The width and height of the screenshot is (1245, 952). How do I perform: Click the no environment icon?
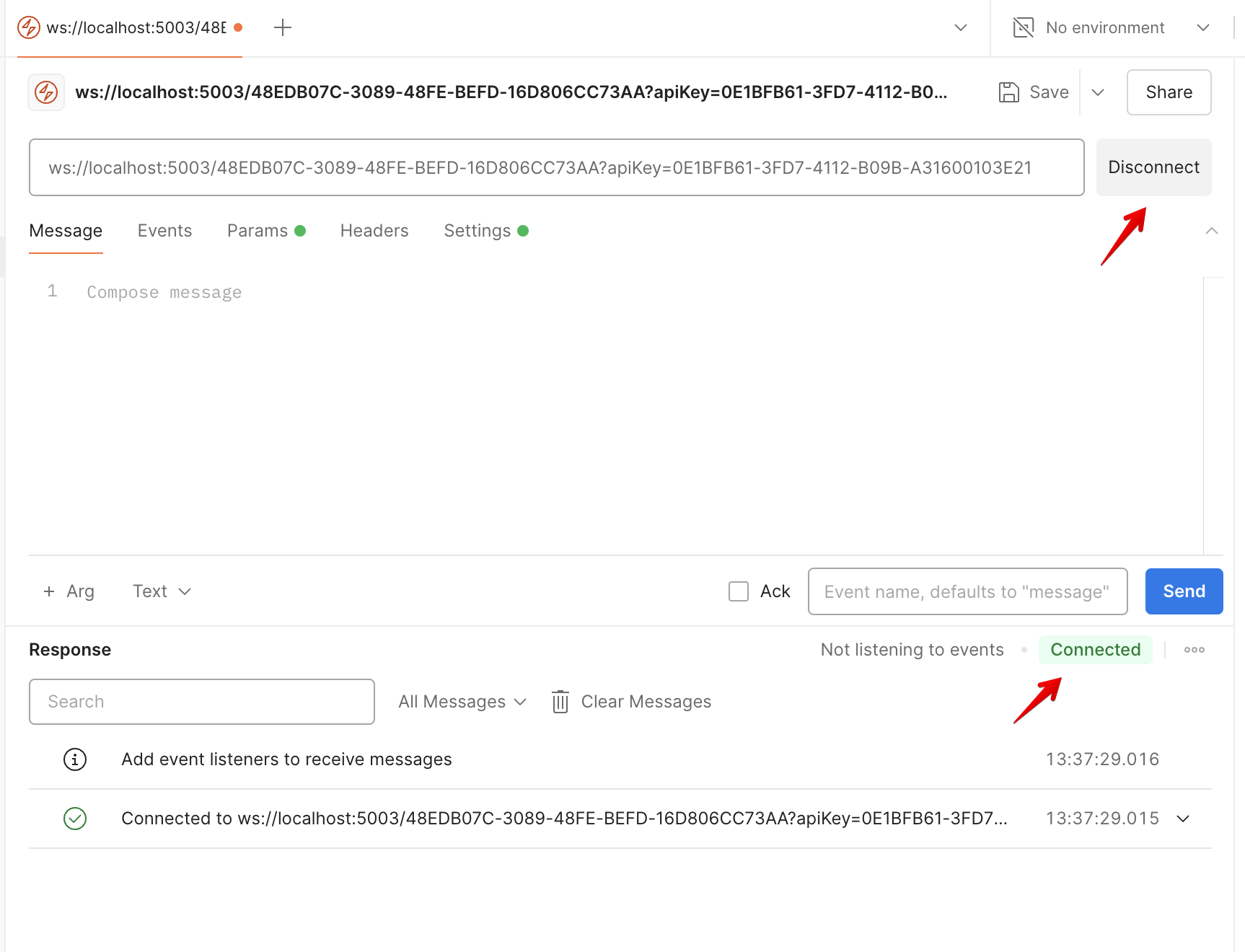point(1024,27)
